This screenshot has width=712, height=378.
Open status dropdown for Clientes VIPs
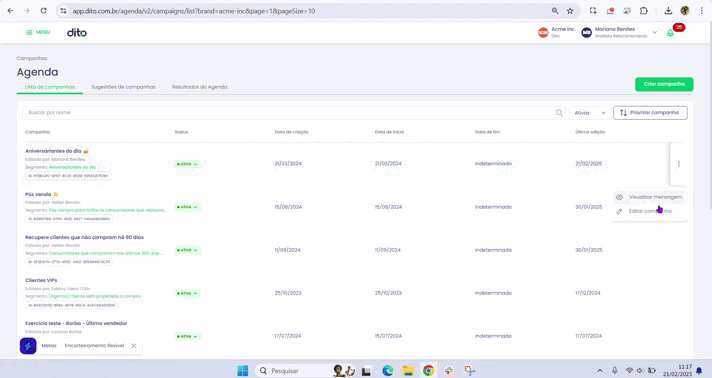pos(187,293)
